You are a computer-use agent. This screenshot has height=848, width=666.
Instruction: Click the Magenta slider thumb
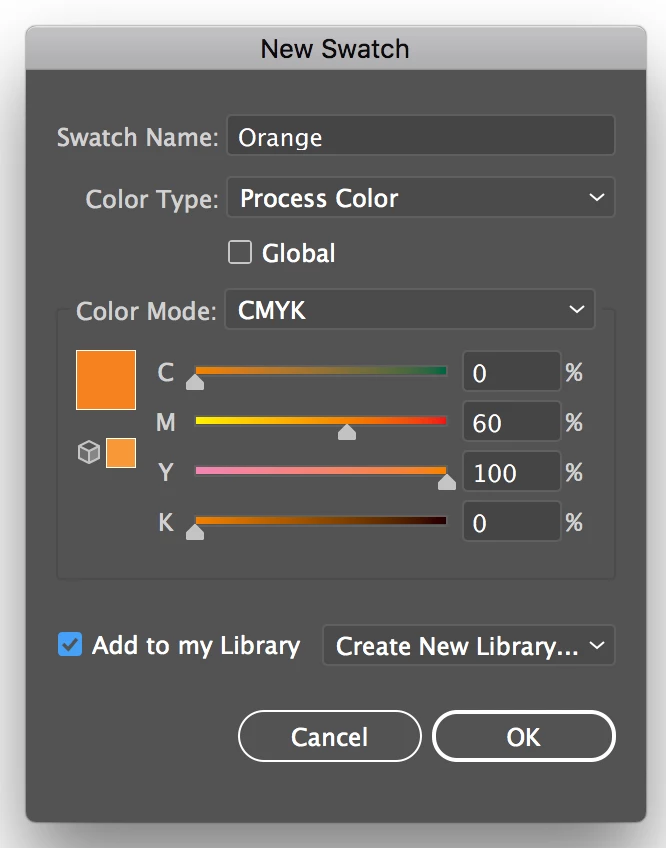pos(347,432)
